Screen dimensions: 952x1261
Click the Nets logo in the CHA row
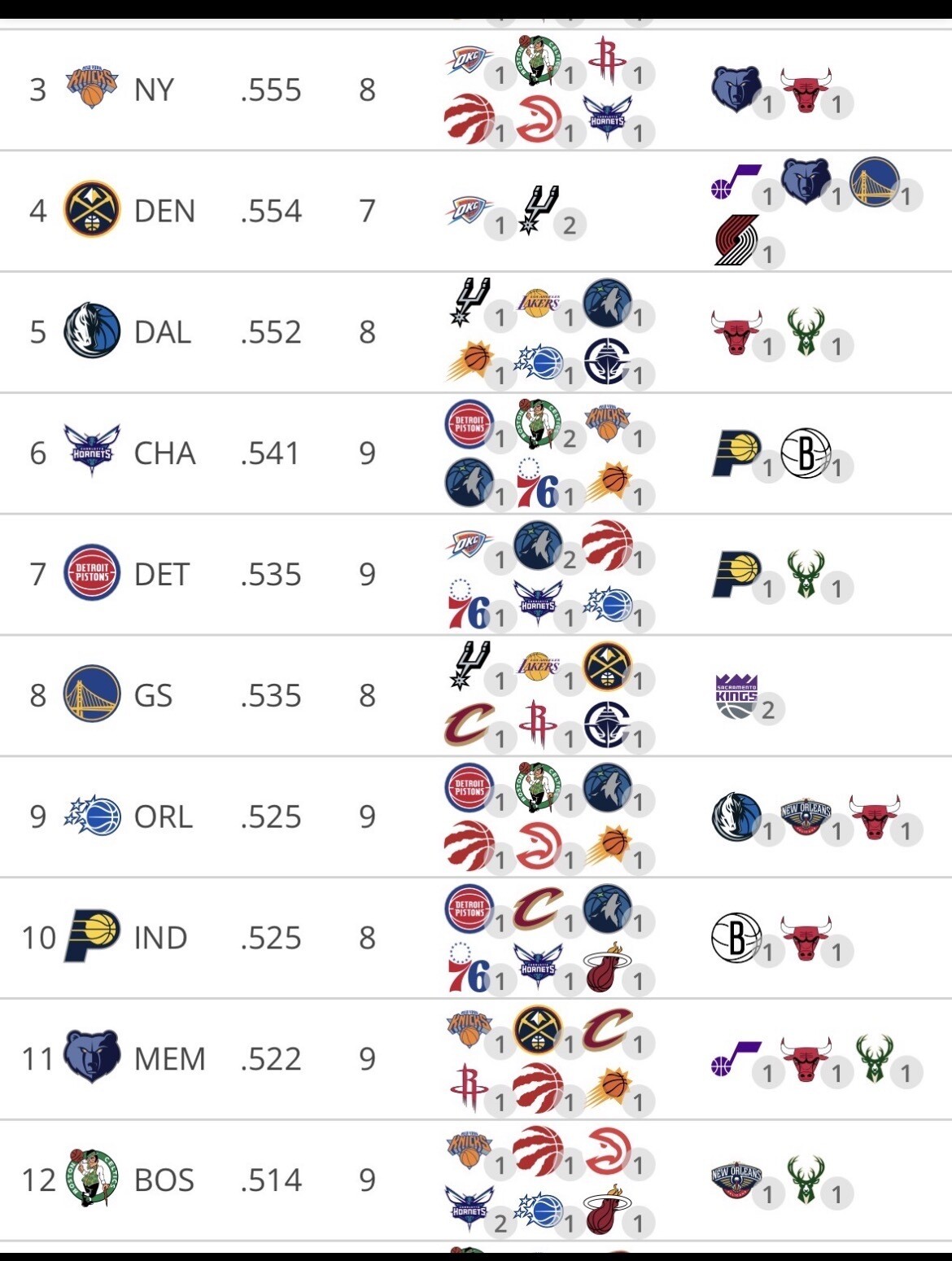805,453
